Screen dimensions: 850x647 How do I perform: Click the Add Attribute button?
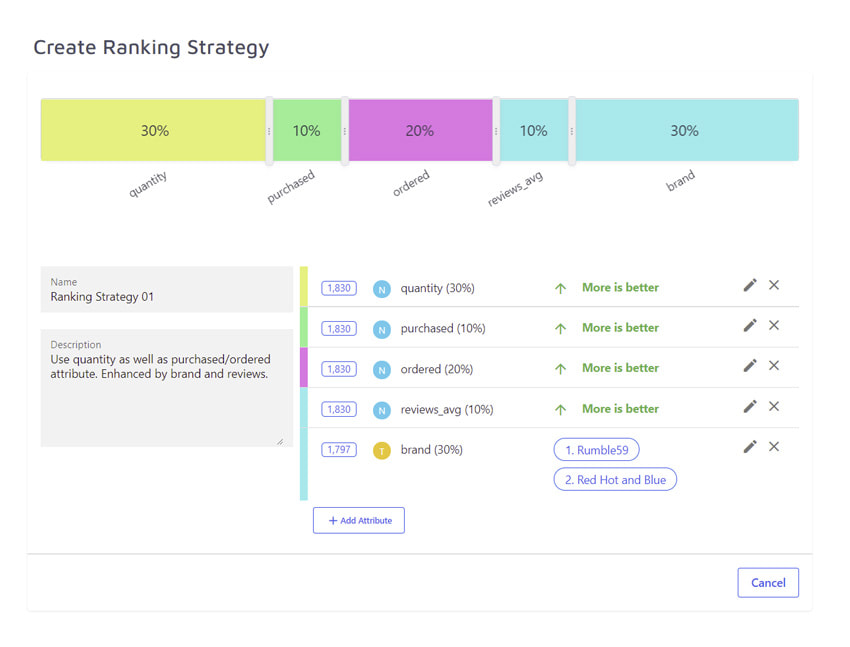[358, 520]
